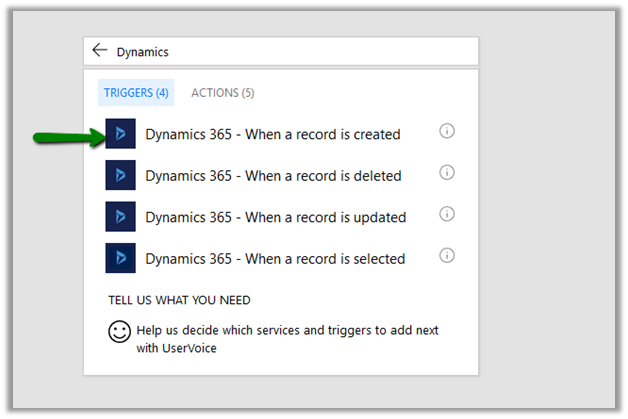The height and width of the screenshot is (419, 628).
Task: Click the 'TELL US WHAT YOU NEED' heading
Action: [x=179, y=300]
